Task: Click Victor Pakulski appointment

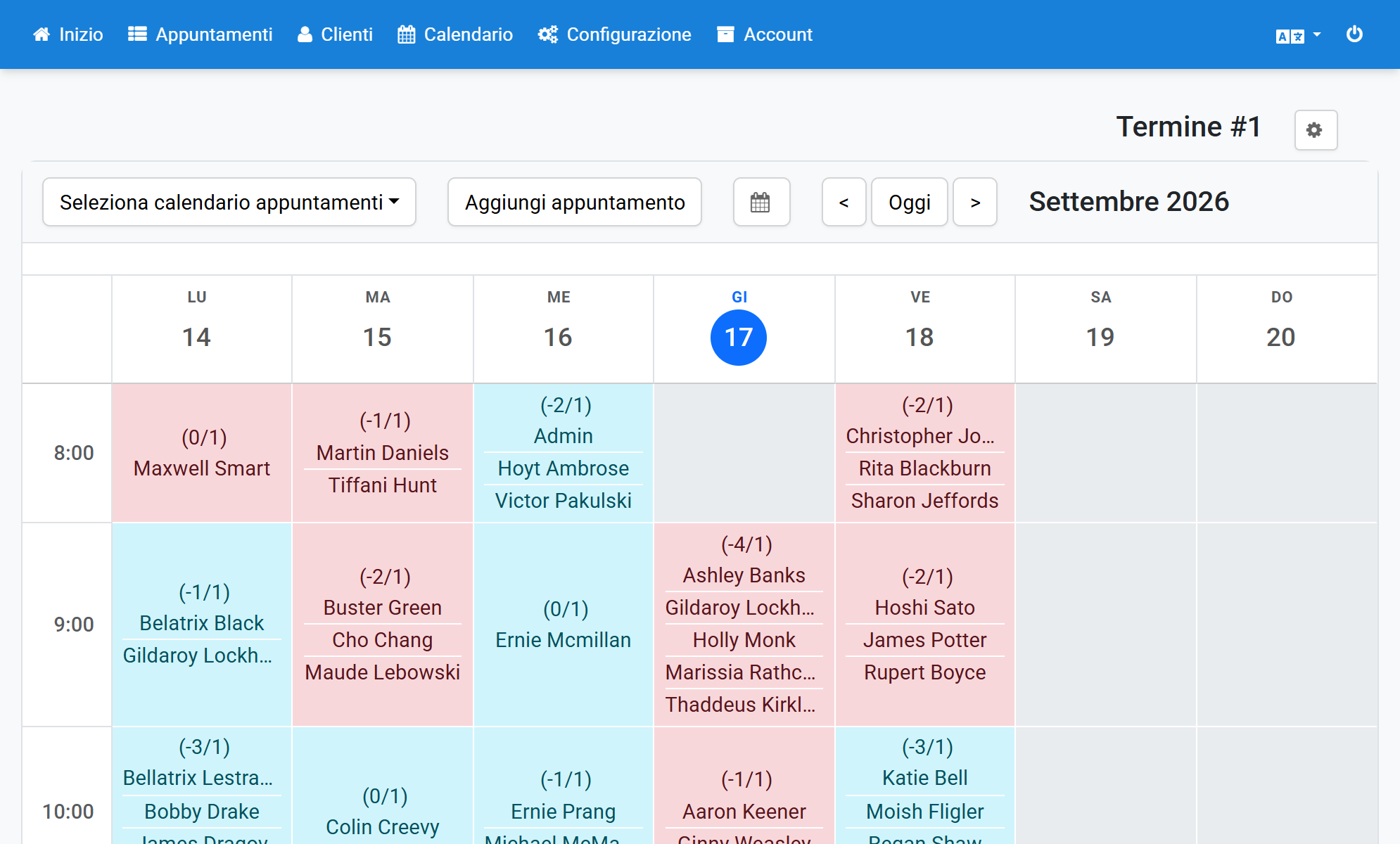Action: [x=564, y=501]
